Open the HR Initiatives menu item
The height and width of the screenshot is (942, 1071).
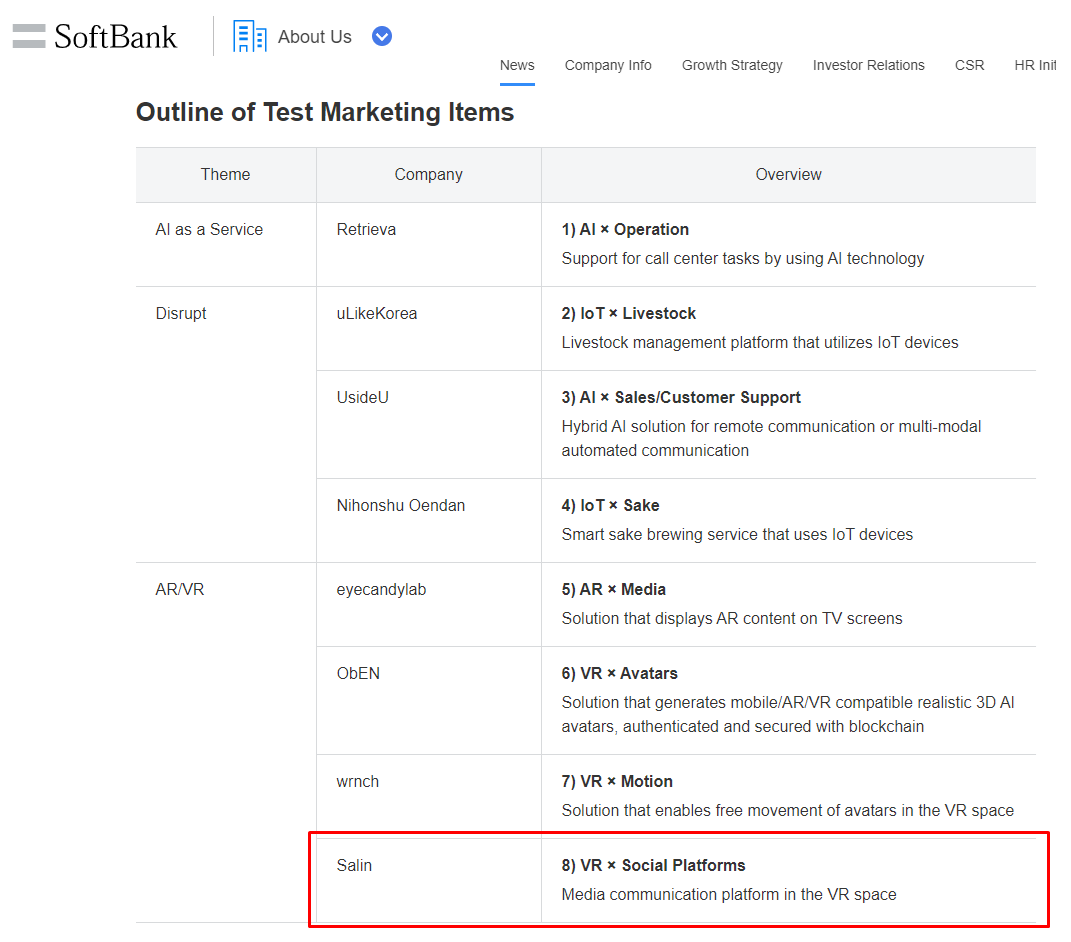pyautogui.click(x=1035, y=66)
